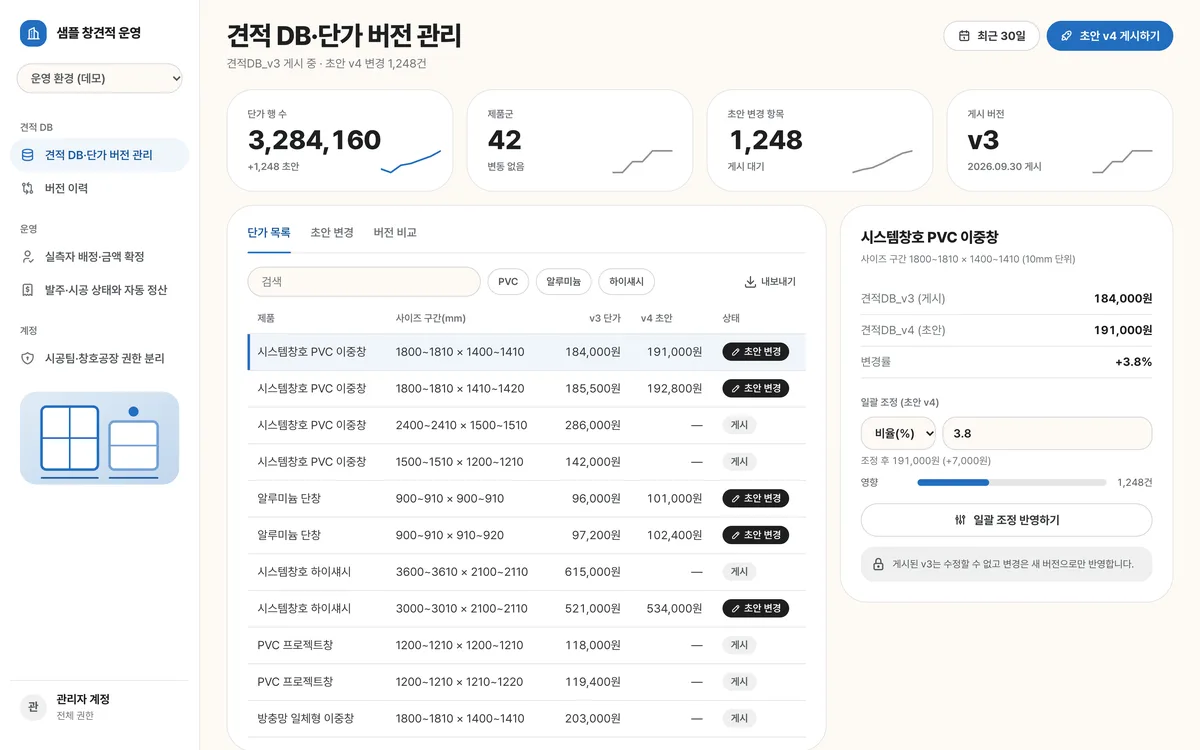Click 관리자 계정 account name
The height and width of the screenshot is (750, 1200).
tap(83, 699)
